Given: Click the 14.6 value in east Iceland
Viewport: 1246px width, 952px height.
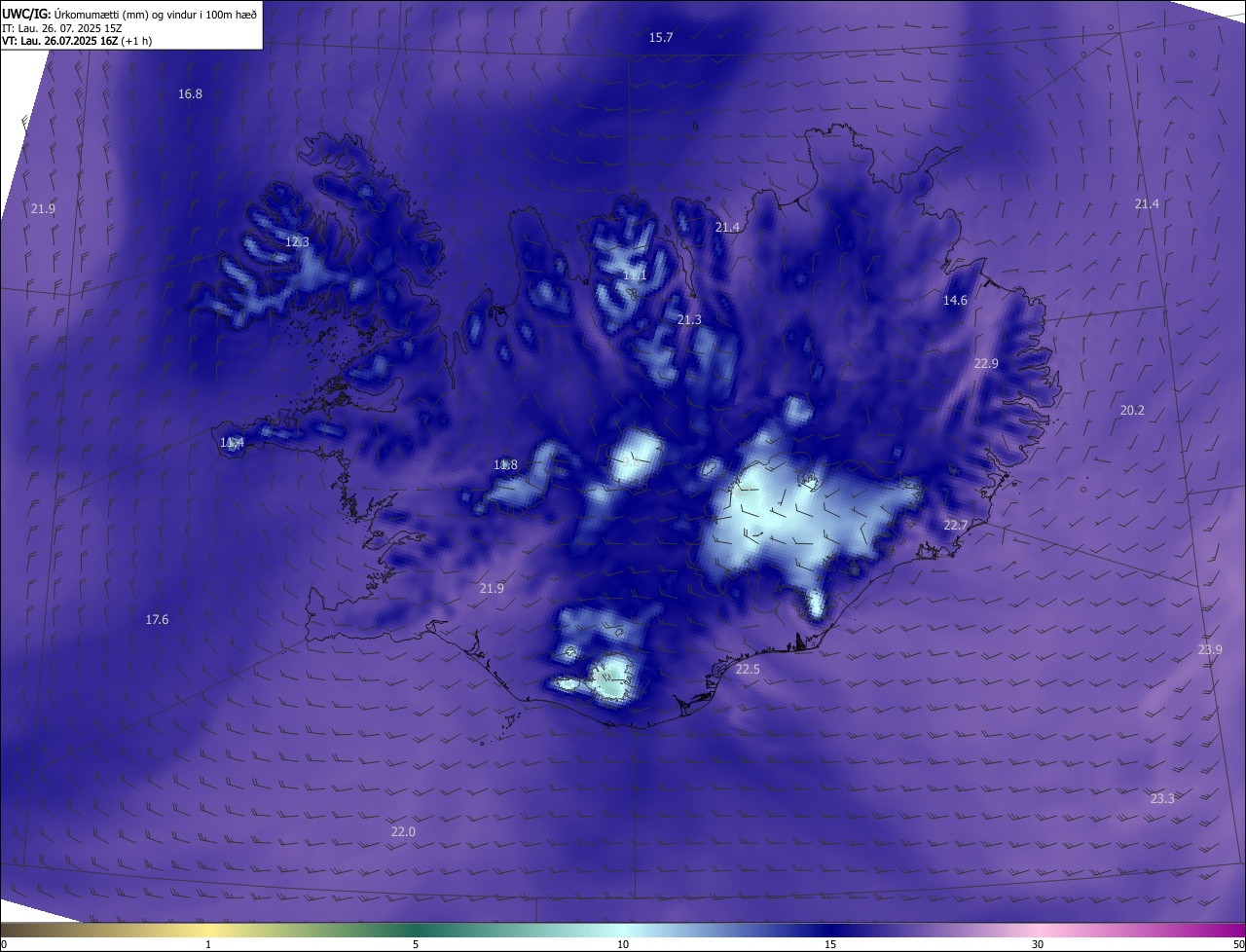Looking at the screenshot, I should click(955, 301).
